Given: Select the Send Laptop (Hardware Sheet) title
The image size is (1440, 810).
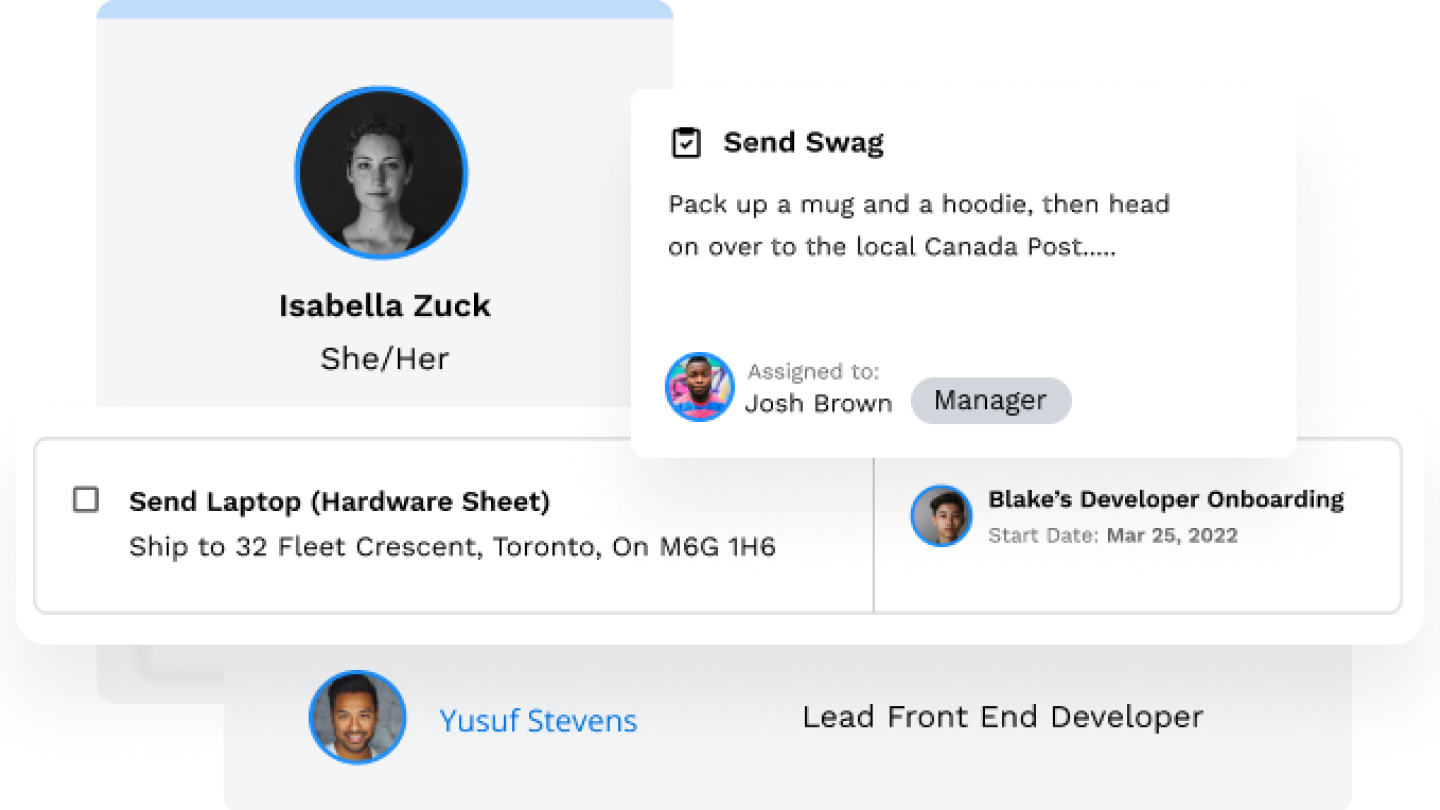Looking at the screenshot, I should coord(339,502).
